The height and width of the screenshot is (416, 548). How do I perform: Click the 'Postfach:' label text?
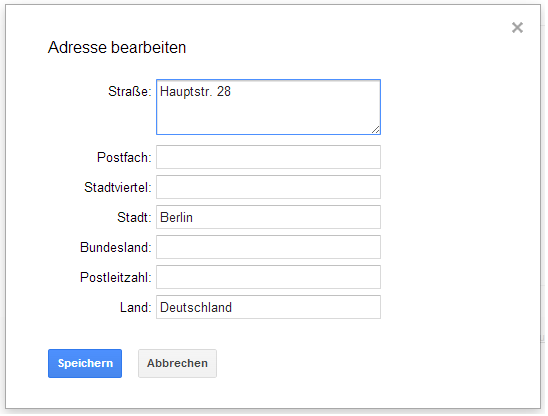pos(124,157)
